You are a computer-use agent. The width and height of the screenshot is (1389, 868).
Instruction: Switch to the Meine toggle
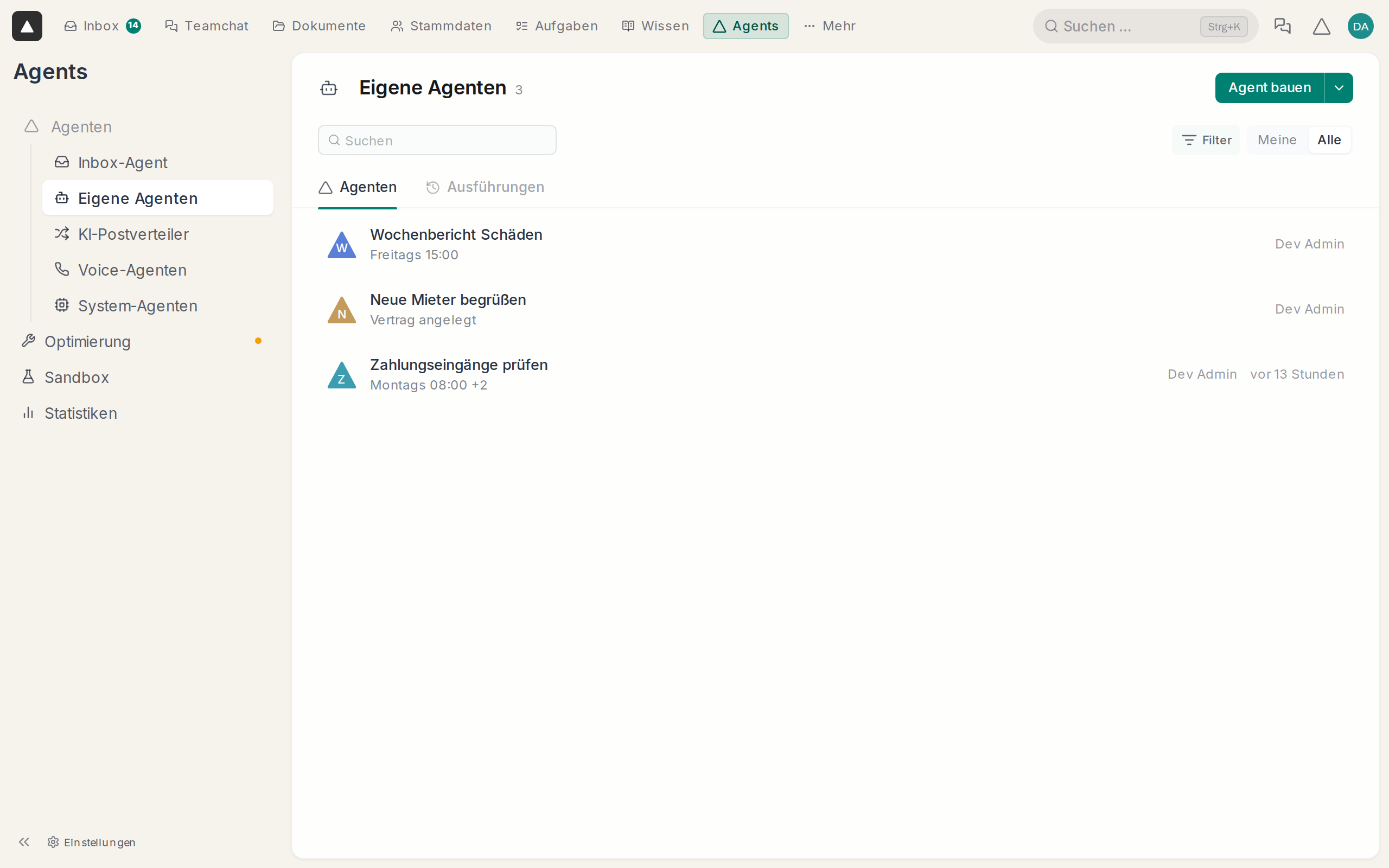[1277, 140]
